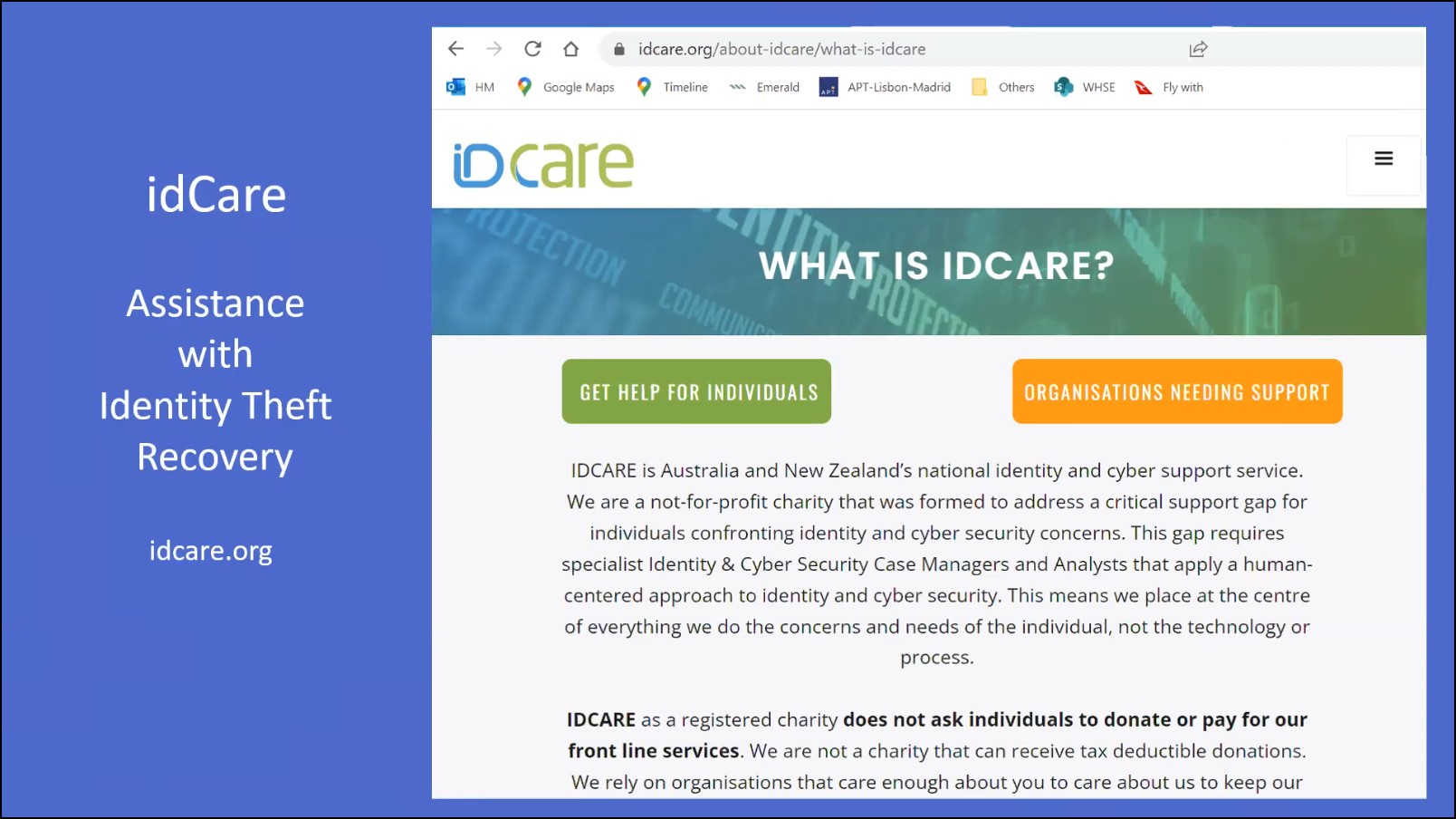Go to the browser home page
1456x819 pixels.
[x=570, y=49]
